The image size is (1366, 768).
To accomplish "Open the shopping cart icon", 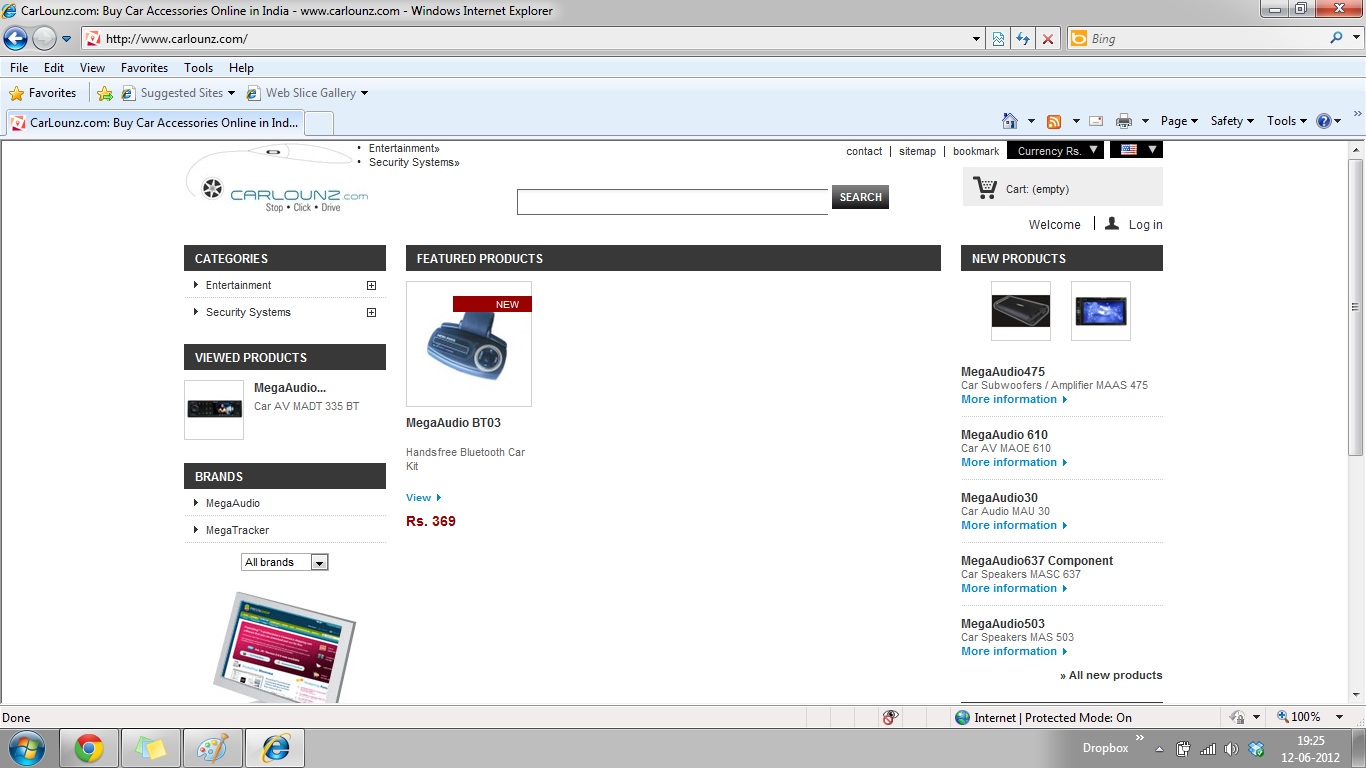I will (x=985, y=187).
